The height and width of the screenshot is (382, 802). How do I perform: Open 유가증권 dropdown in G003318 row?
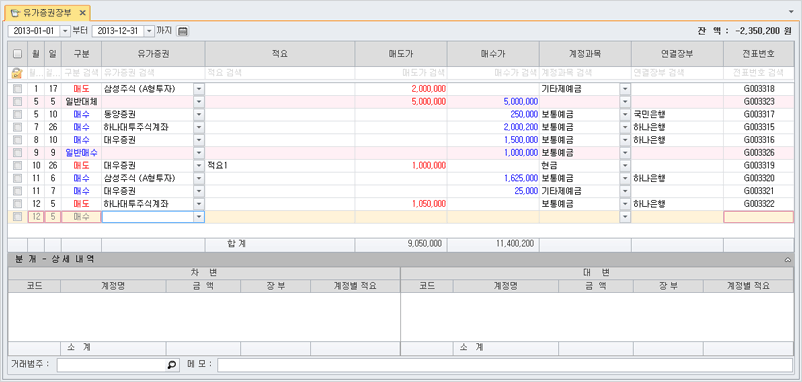point(199,89)
